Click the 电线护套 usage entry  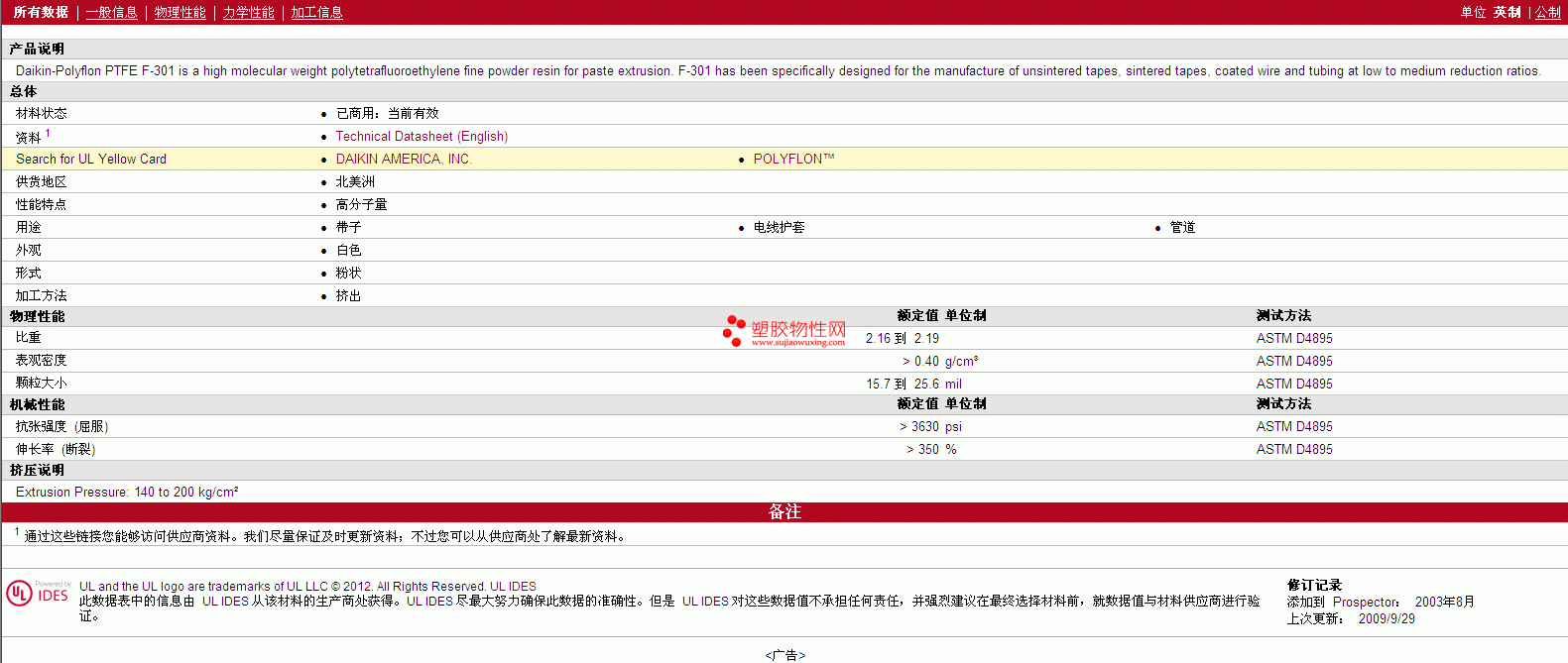(779, 227)
